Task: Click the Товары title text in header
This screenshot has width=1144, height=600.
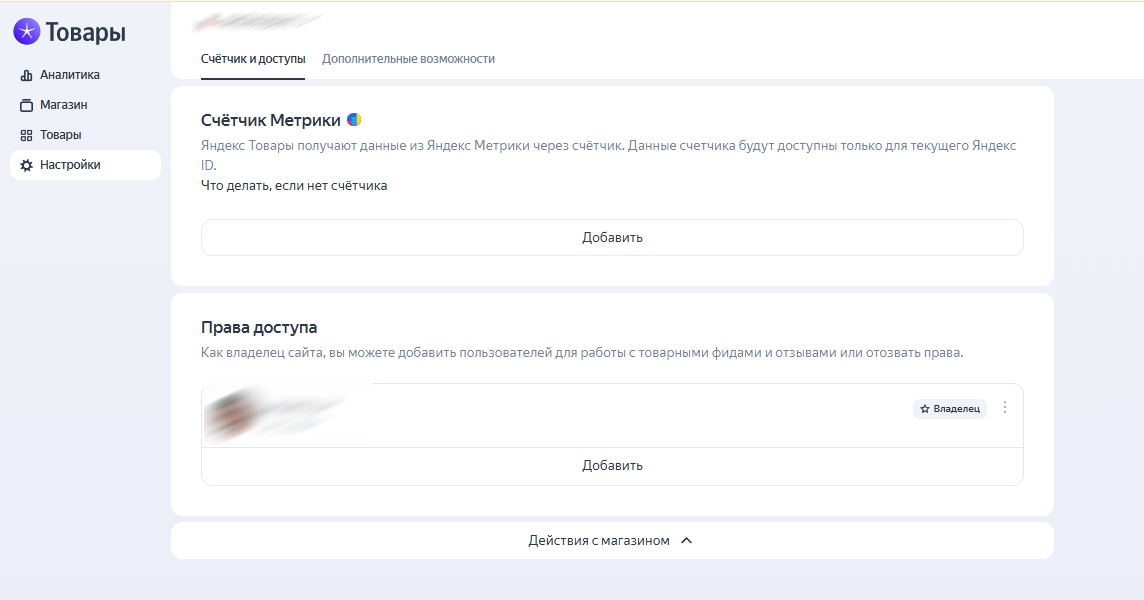Action: (85, 32)
